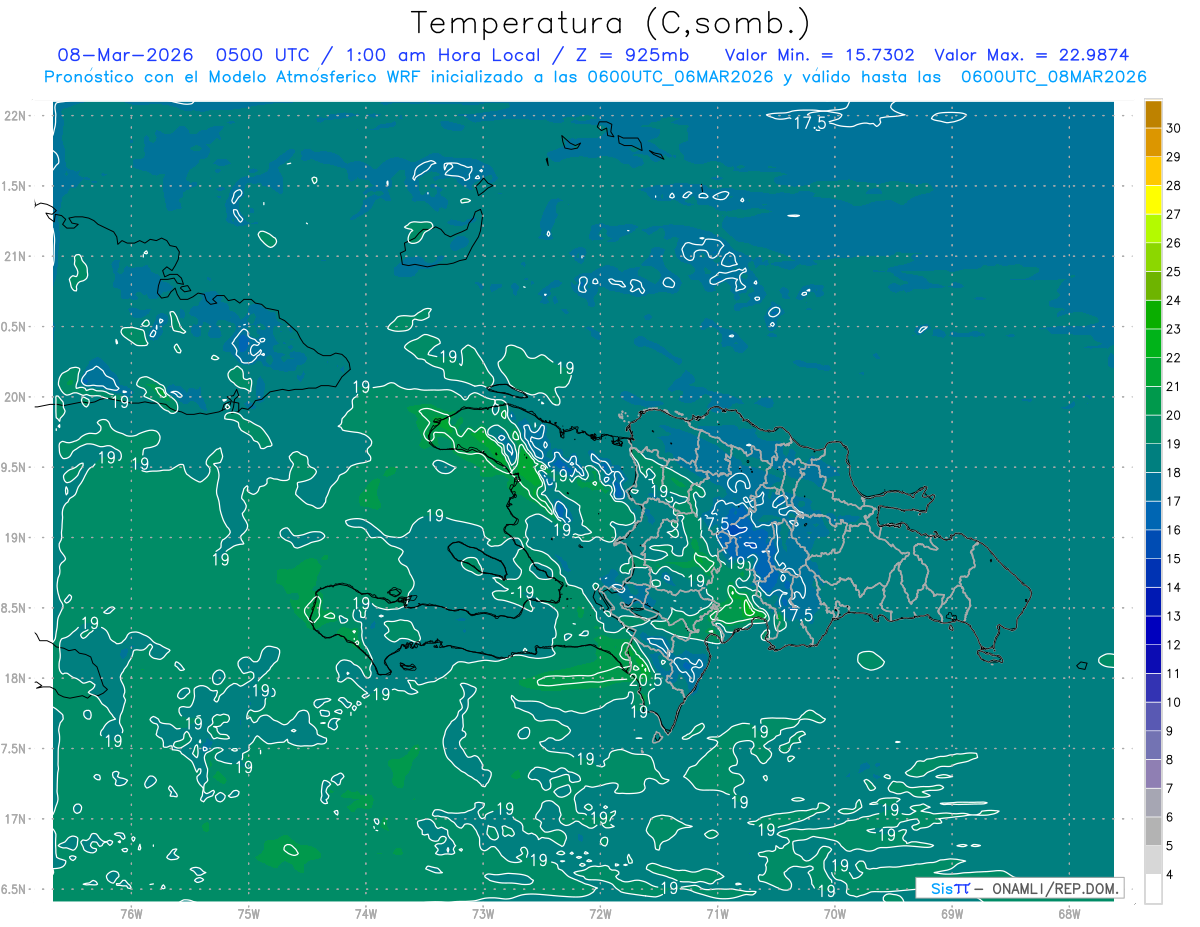
Task: Click the blue color bar segment between 15 and 16
Action: pos(1153,545)
